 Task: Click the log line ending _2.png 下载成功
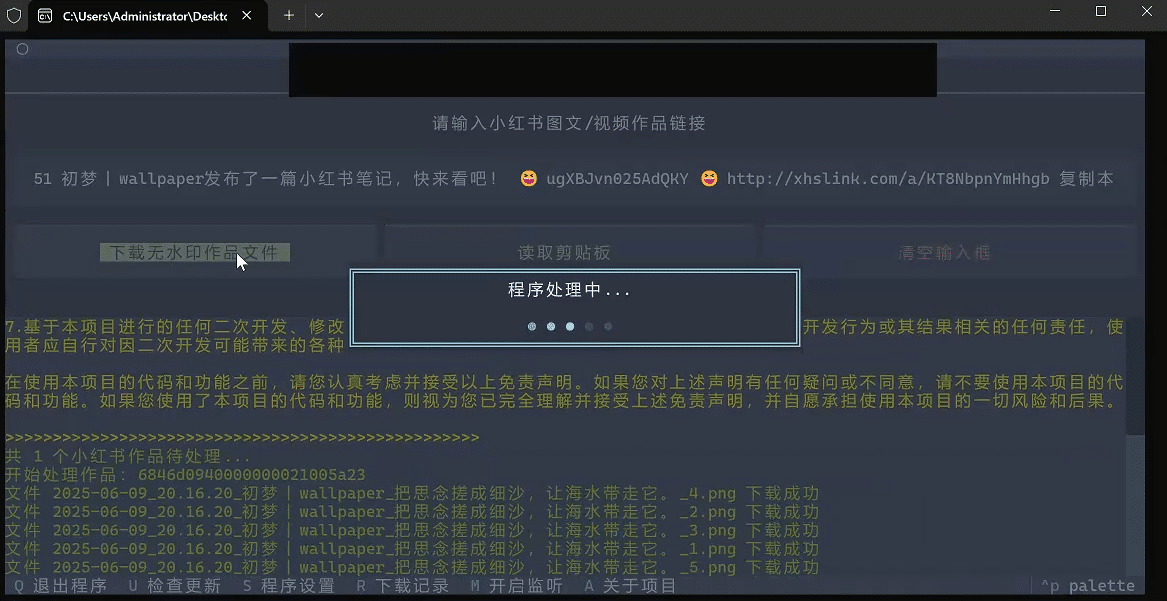(412, 512)
